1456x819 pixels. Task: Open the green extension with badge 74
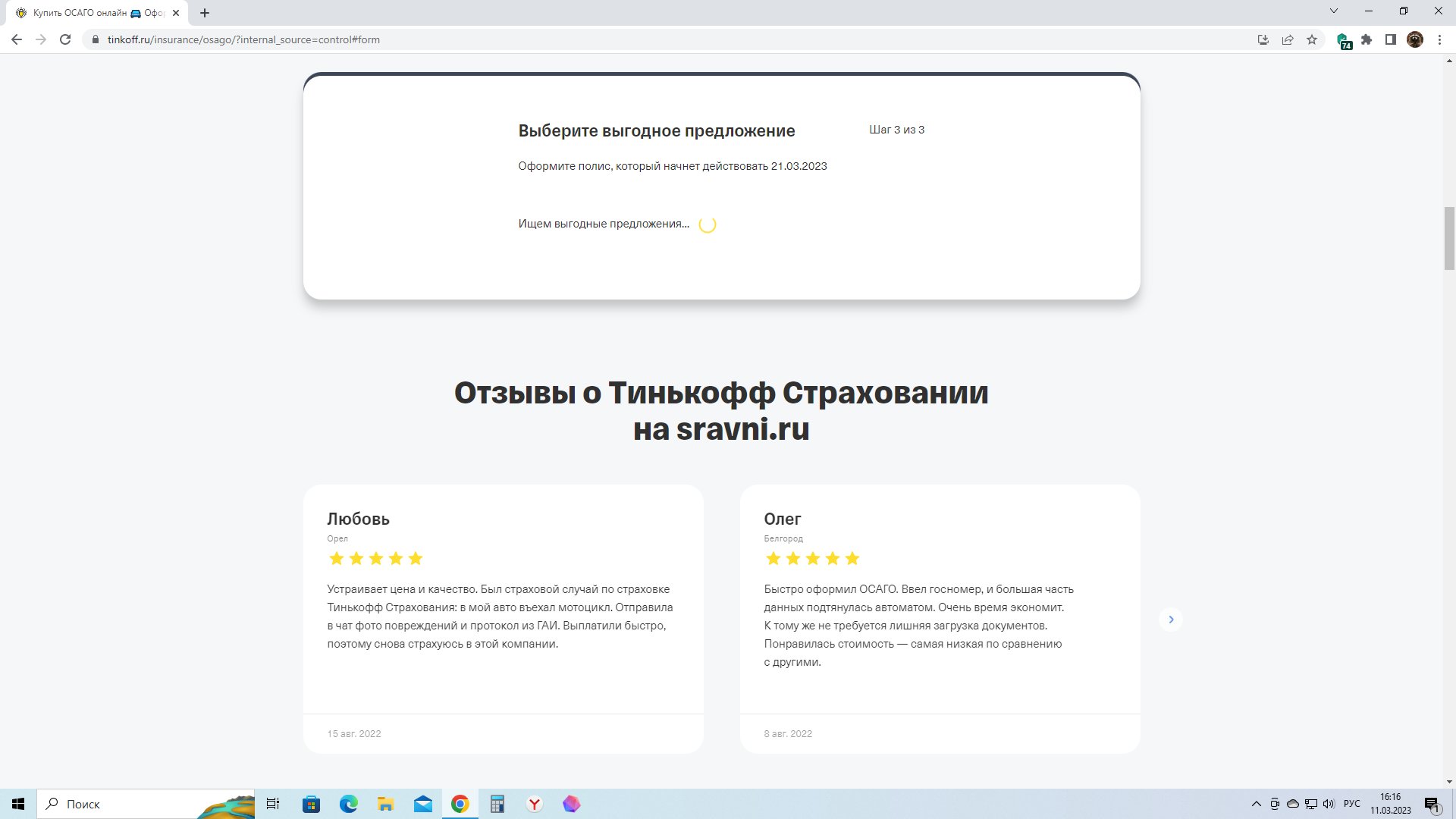[1344, 40]
